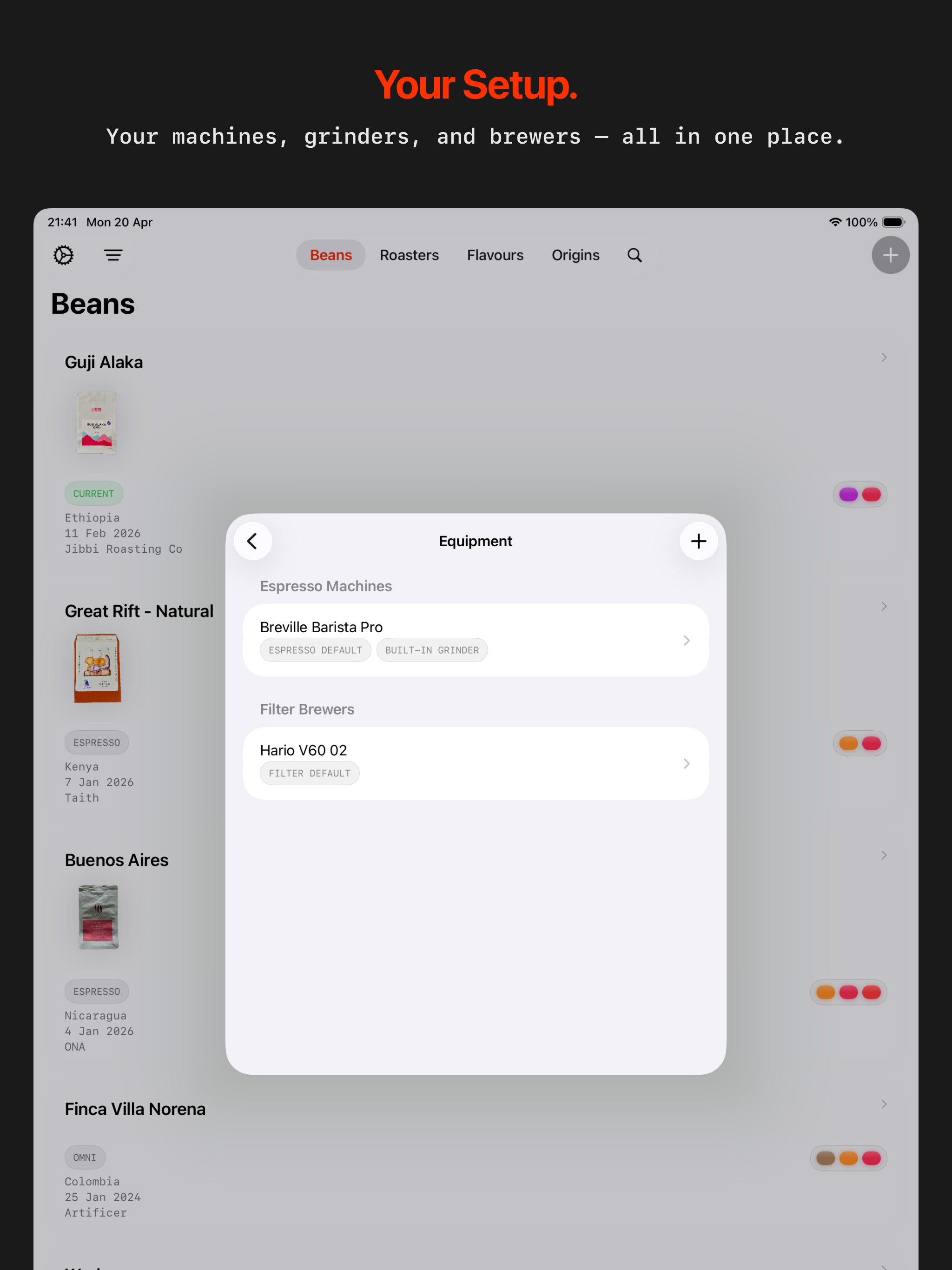Tap the Filter Brewers section header
This screenshot has width=952, height=1270.
[x=307, y=709]
